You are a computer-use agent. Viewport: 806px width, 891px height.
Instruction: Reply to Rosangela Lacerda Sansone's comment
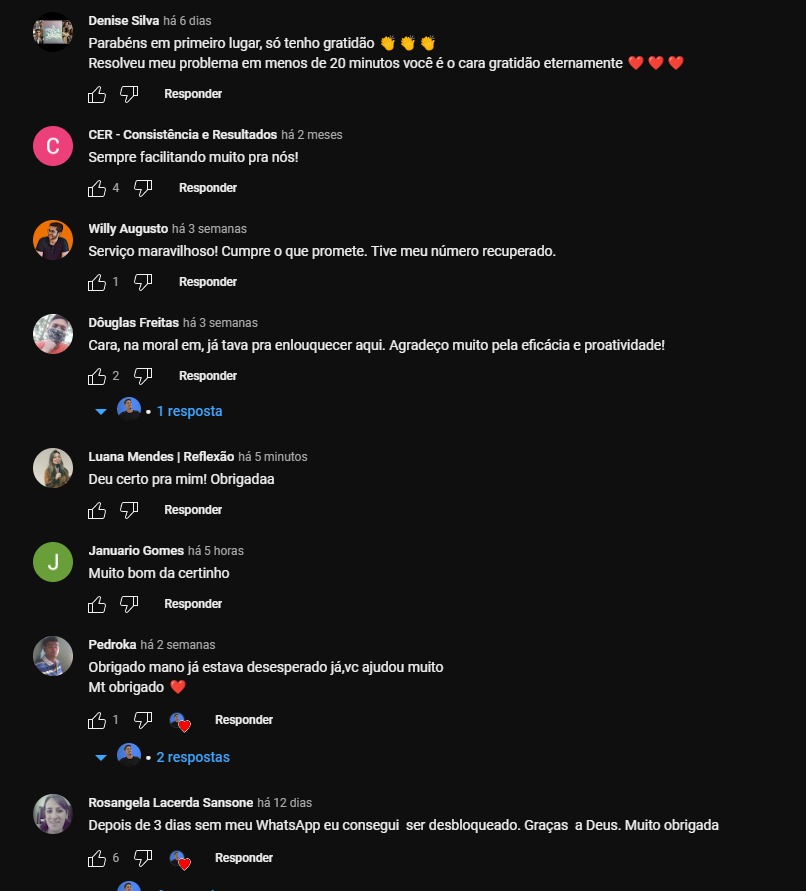[x=243, y=857]
